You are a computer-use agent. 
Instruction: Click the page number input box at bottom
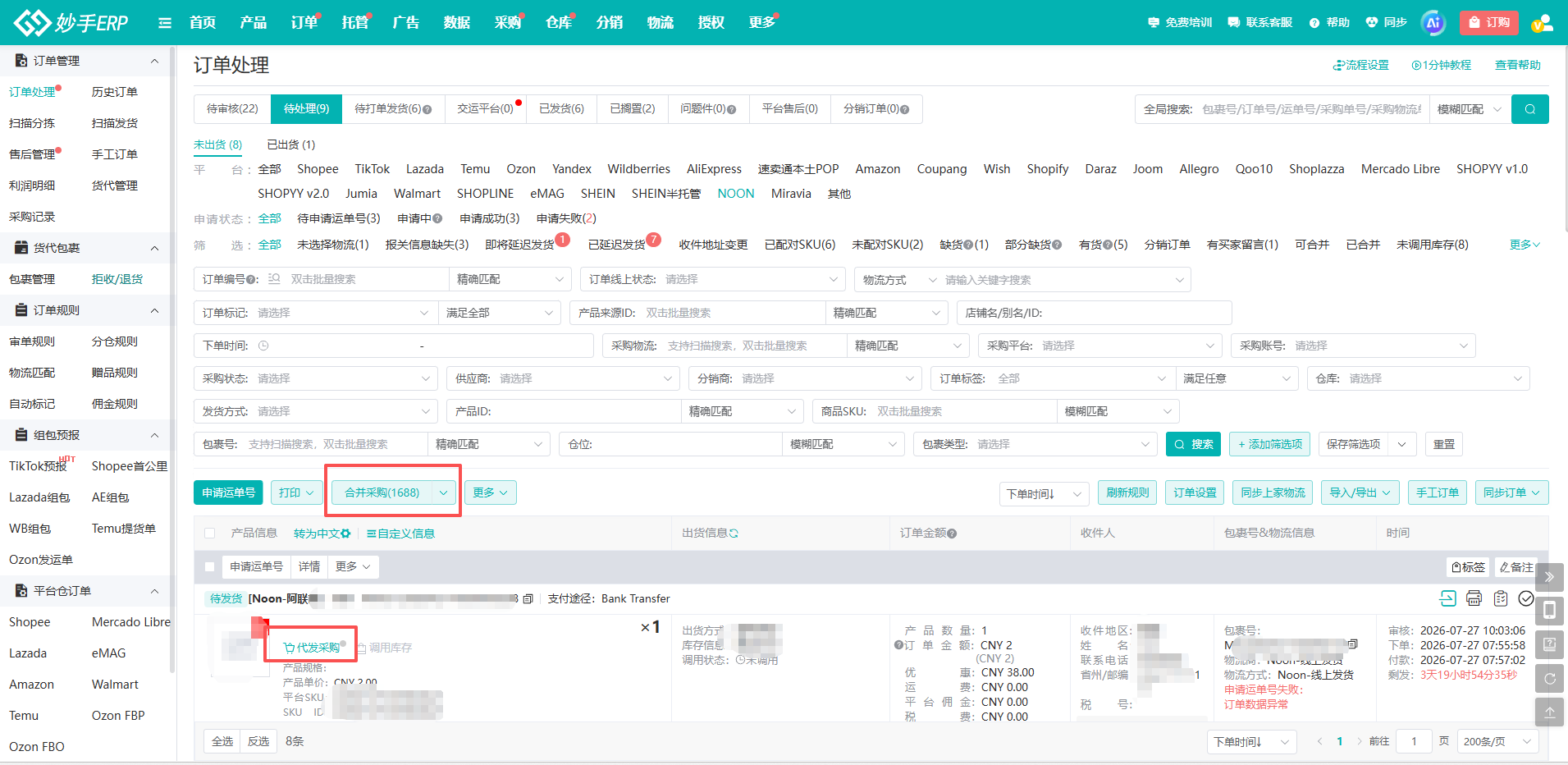click(1414, 742)
